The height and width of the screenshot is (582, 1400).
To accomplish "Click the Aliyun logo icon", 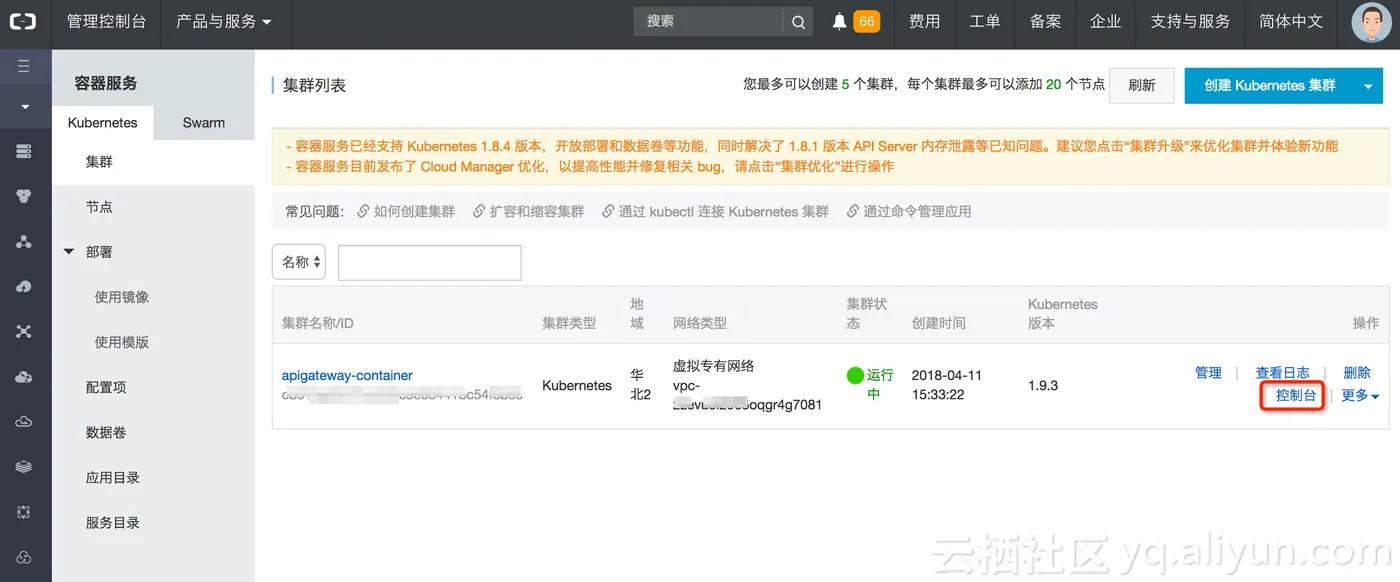I will click(22, 21).
